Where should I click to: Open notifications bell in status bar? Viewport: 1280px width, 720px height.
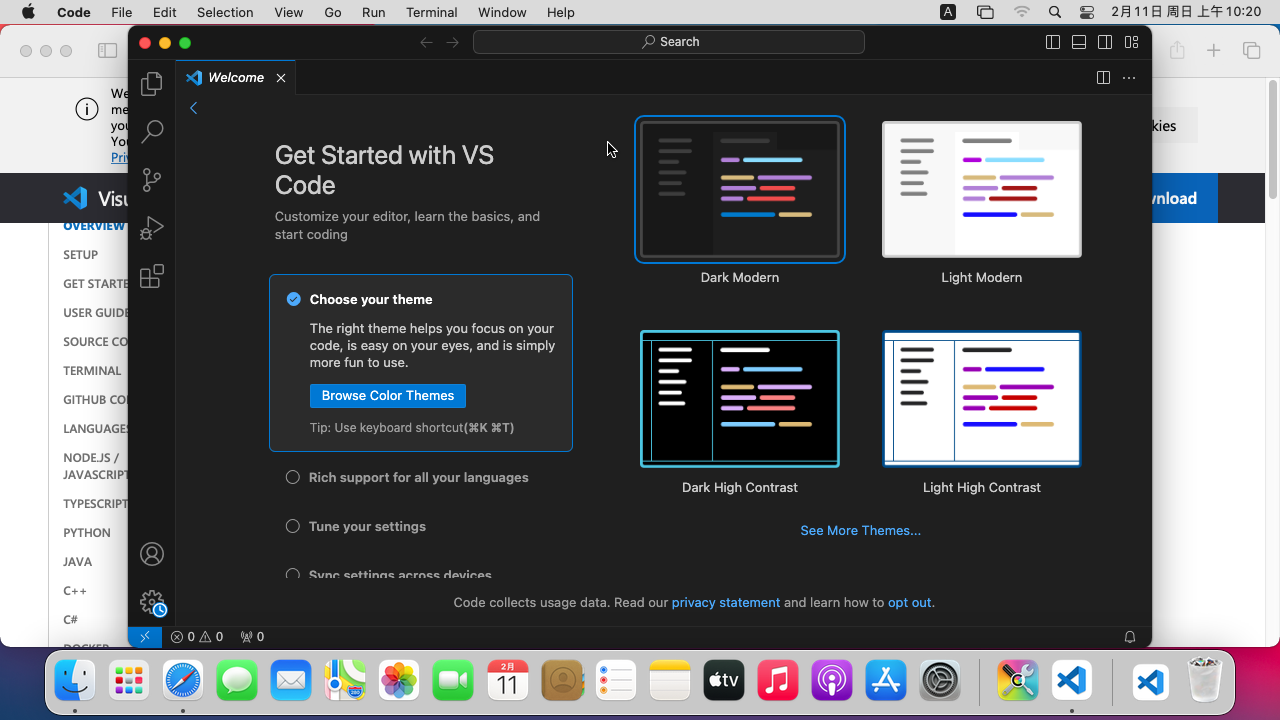coord(1130,636)
